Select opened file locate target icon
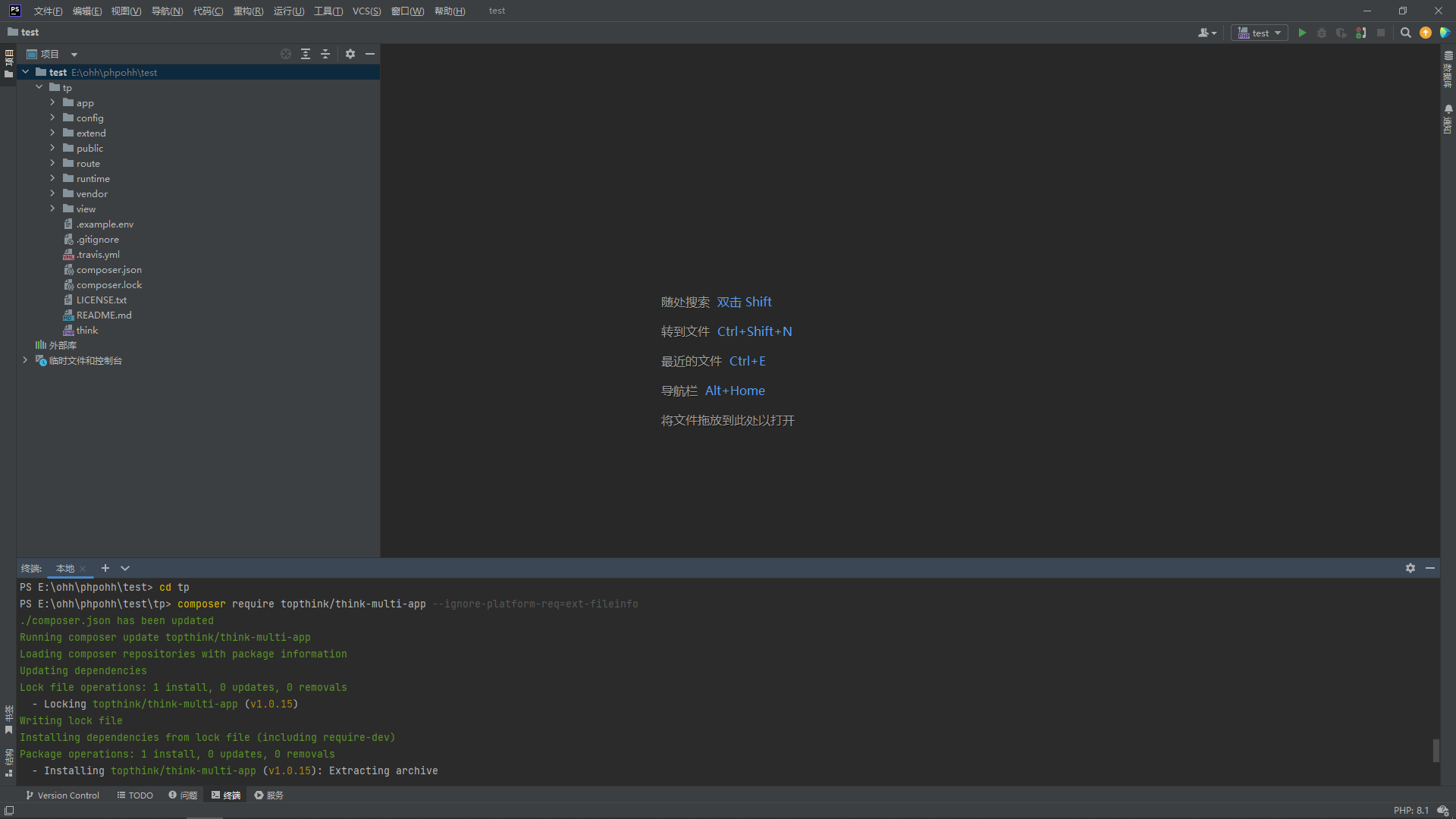This screenshot has width=1456, height=819. [286, 54]
